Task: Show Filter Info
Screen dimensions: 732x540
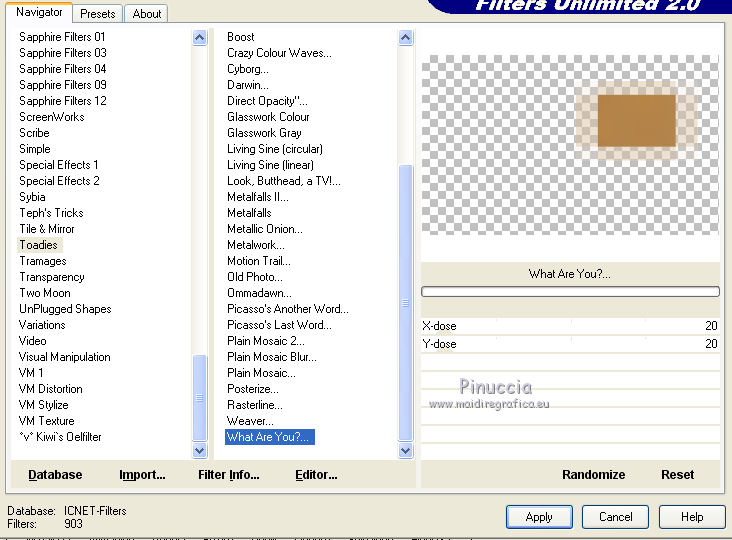Action: tap(229, 475)
